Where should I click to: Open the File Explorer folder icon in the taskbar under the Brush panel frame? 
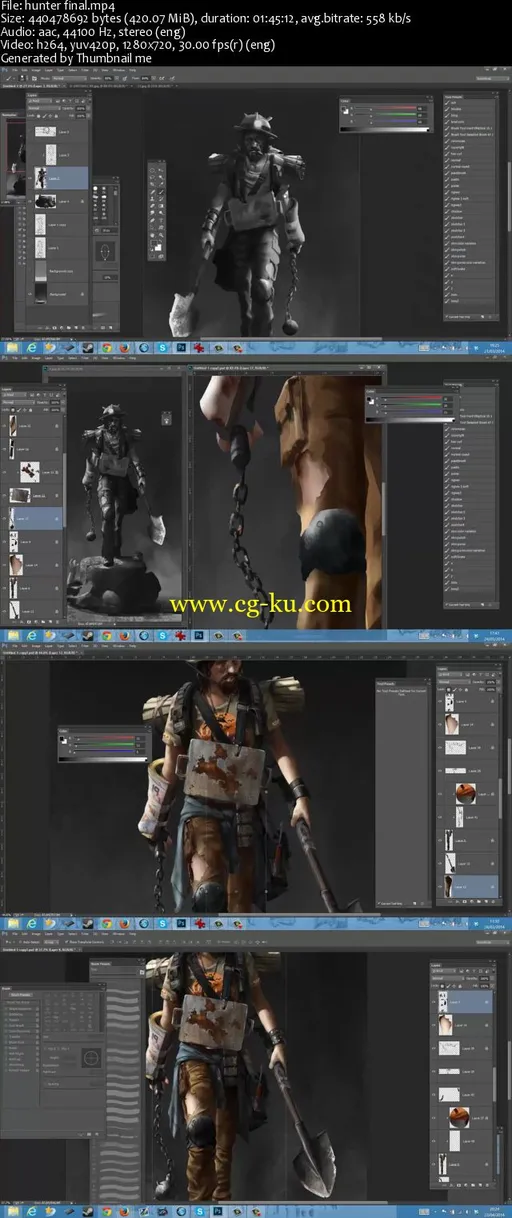(12, 1211)
